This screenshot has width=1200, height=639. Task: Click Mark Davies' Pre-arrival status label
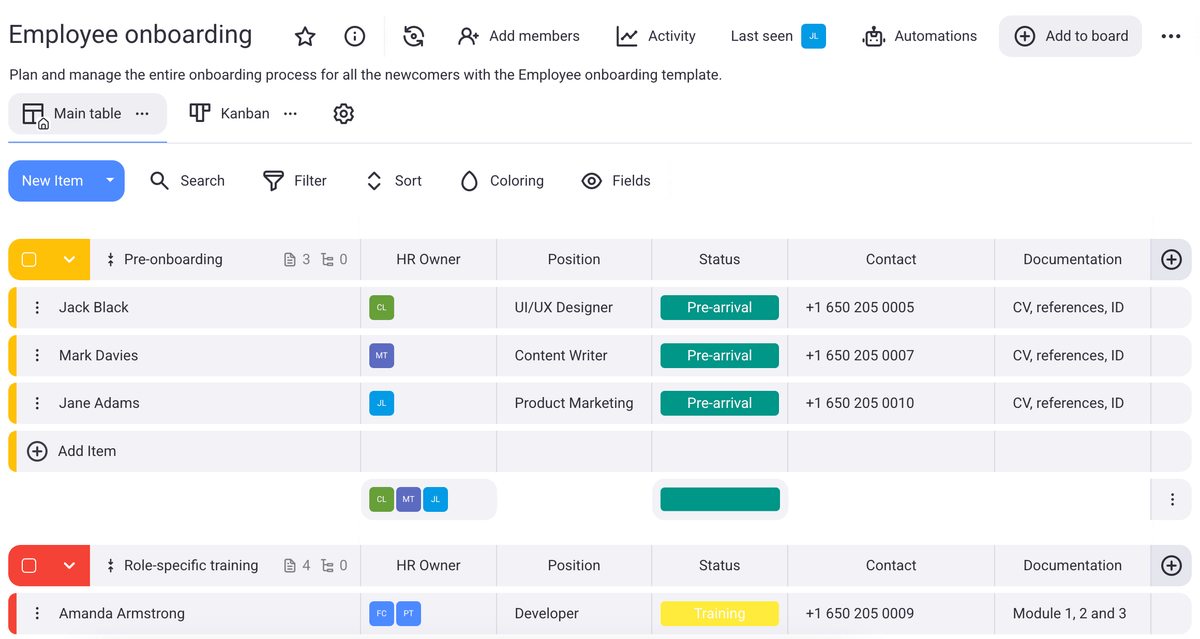[x=719, y=356]
